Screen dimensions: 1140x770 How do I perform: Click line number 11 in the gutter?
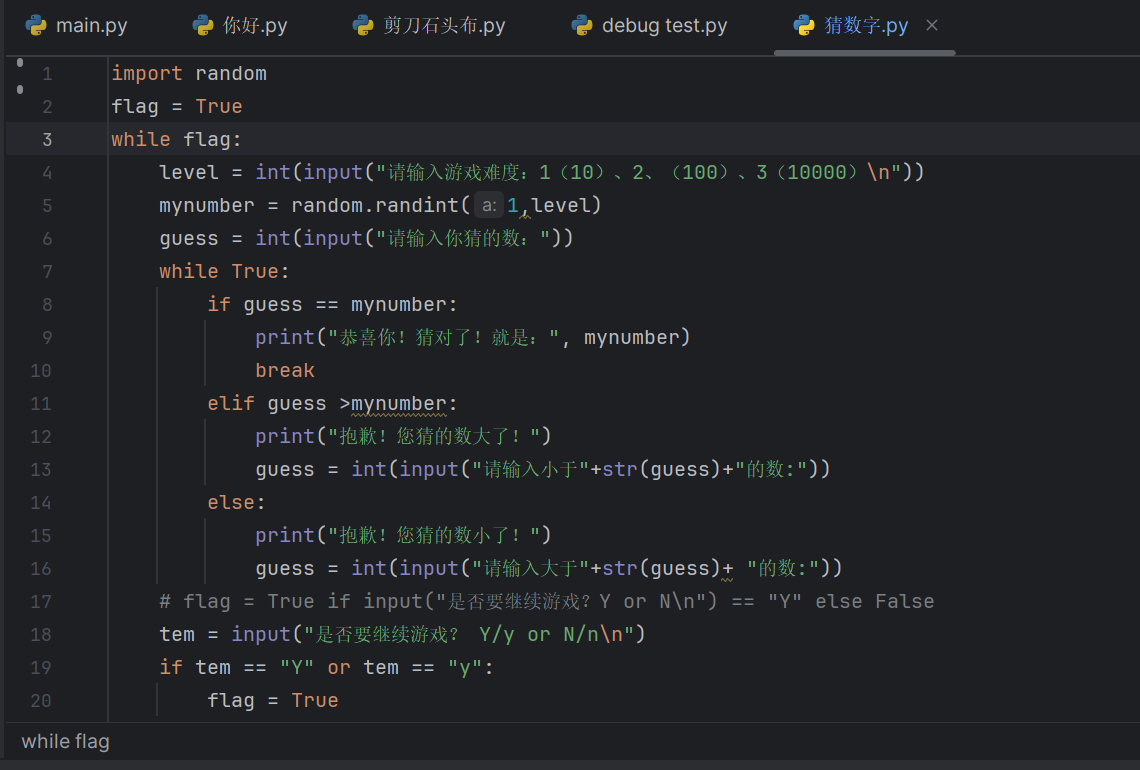(41, 403)
